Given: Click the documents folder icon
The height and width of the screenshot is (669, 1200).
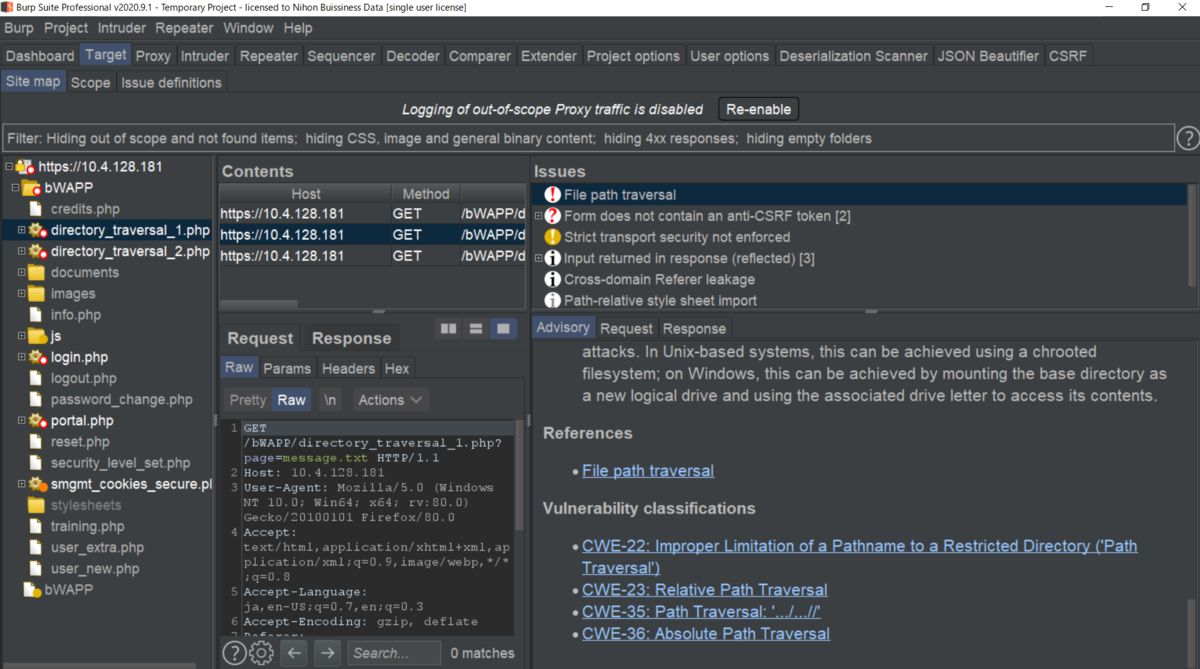Looking at the screenshot, I should click(36, 272).
